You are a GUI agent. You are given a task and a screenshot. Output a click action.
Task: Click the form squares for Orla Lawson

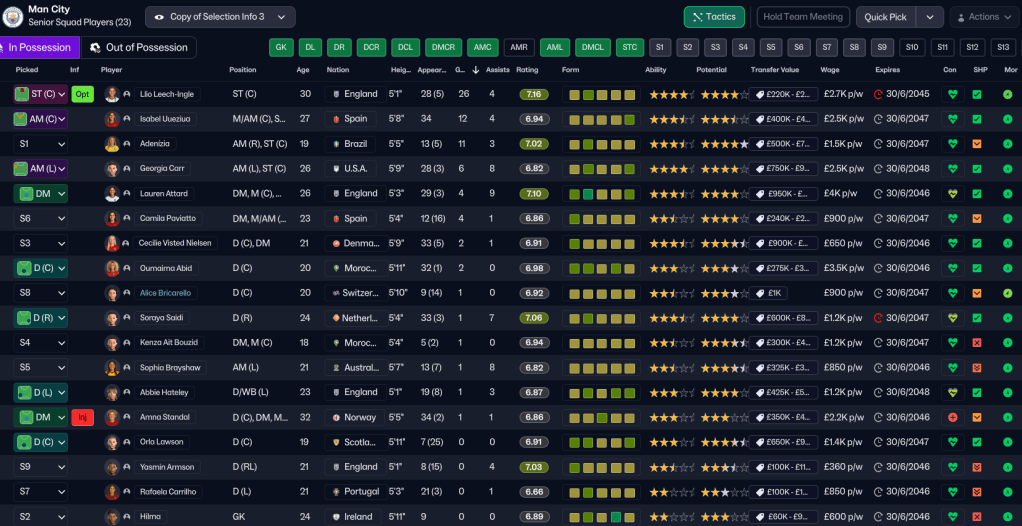coord(601,442)
